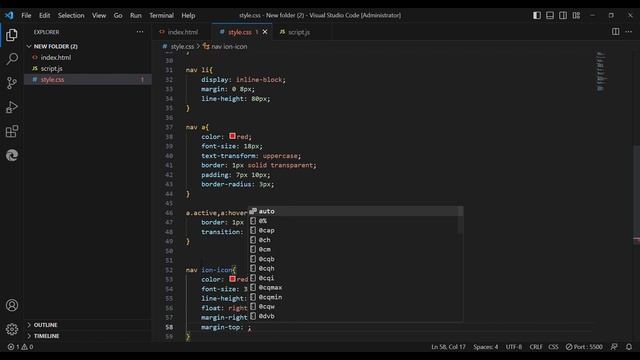Toggle primary side bar layout icon
This screenshot has height=360, width=640.
(x=537, y=16)
